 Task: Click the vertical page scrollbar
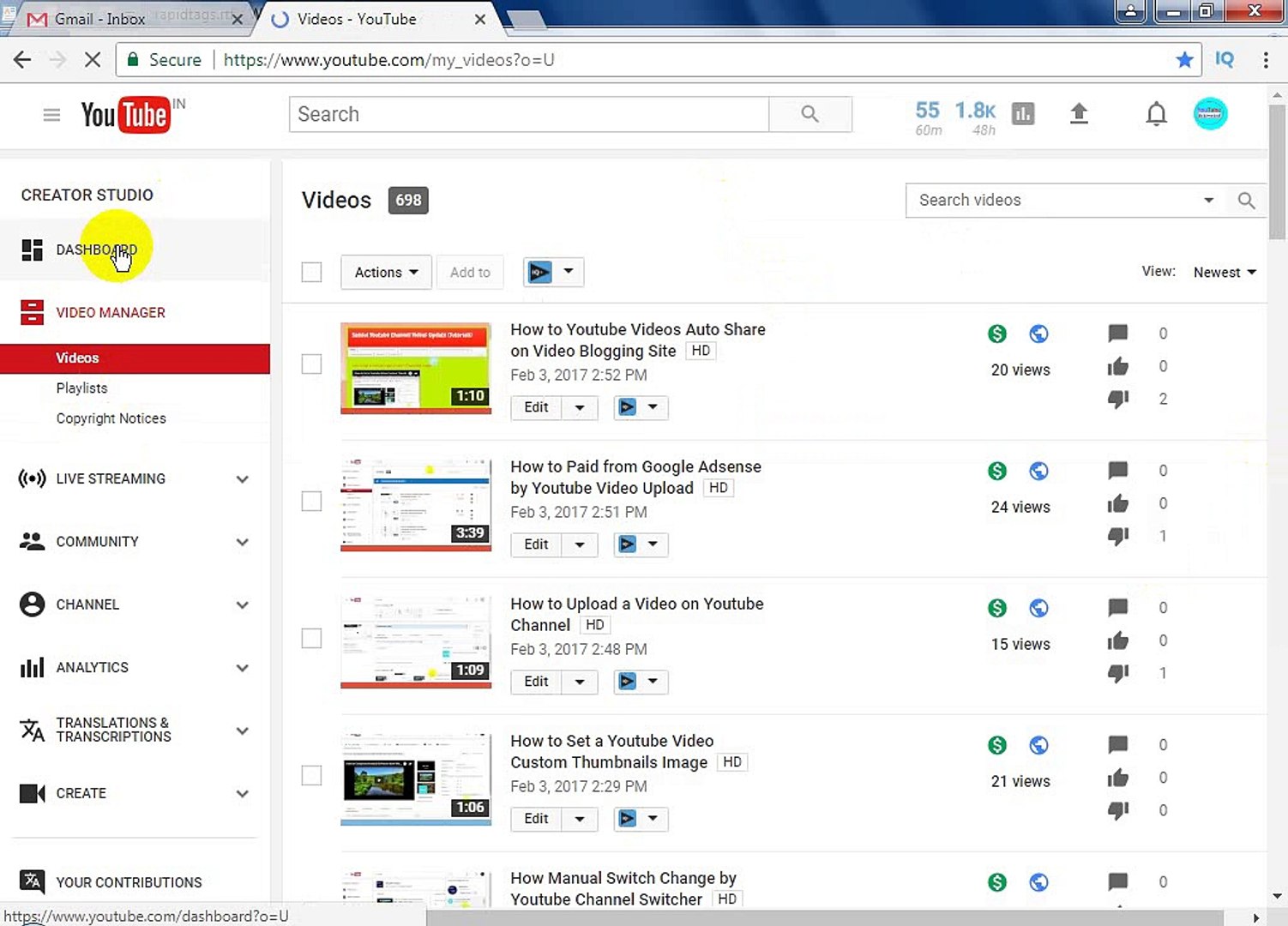point(1277,171)
